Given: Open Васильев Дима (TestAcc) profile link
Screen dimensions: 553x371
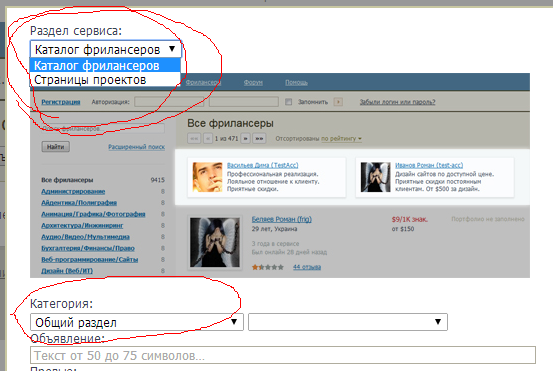Looking at the screenshot, I should coord(262,165).
